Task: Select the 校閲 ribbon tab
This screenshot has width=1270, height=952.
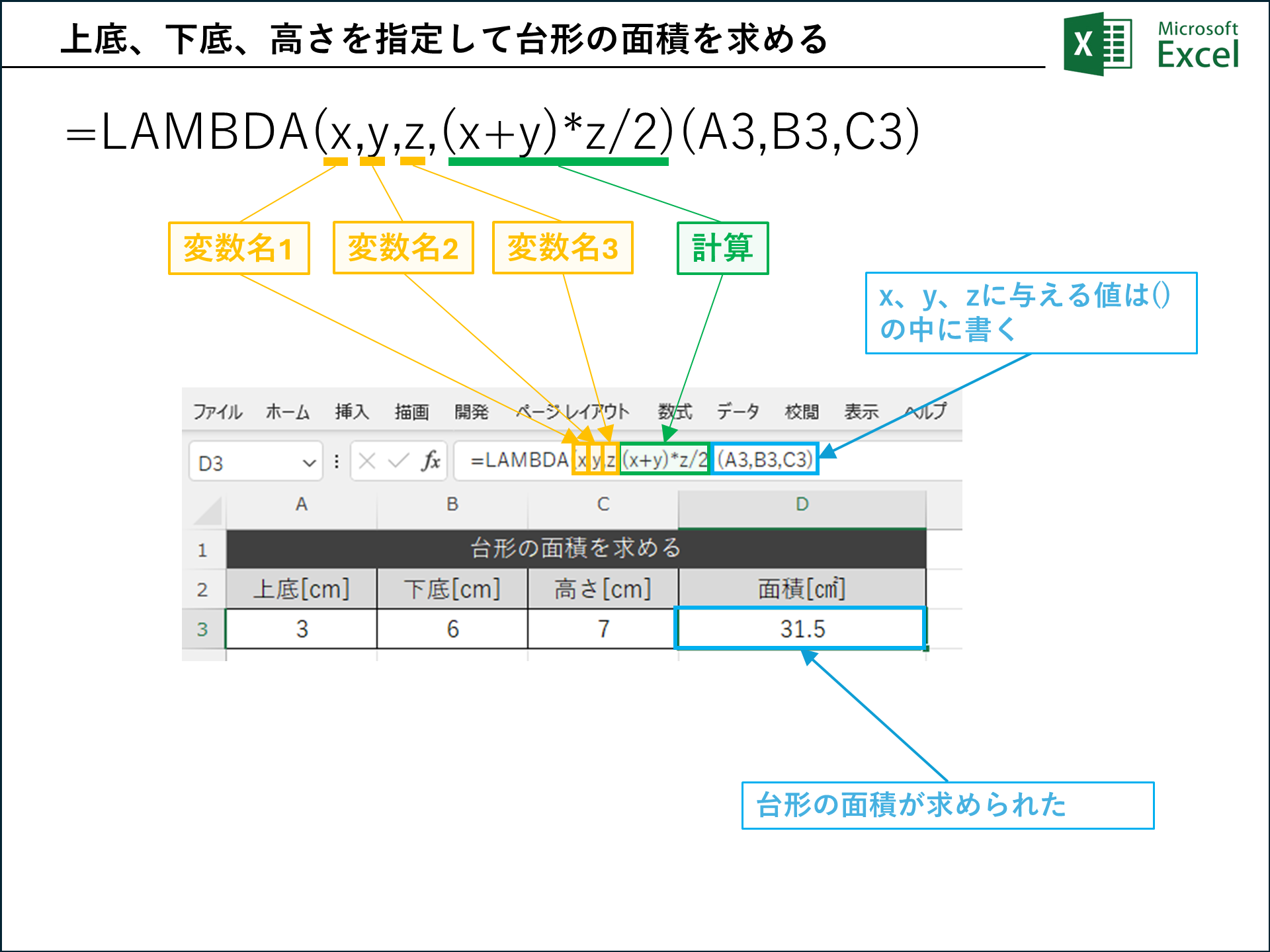Action: coord(800,411)
